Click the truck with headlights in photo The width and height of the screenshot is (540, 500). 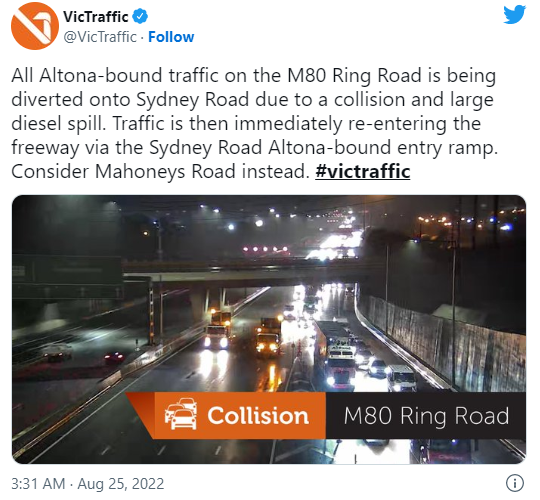click(x=217, y=330)
